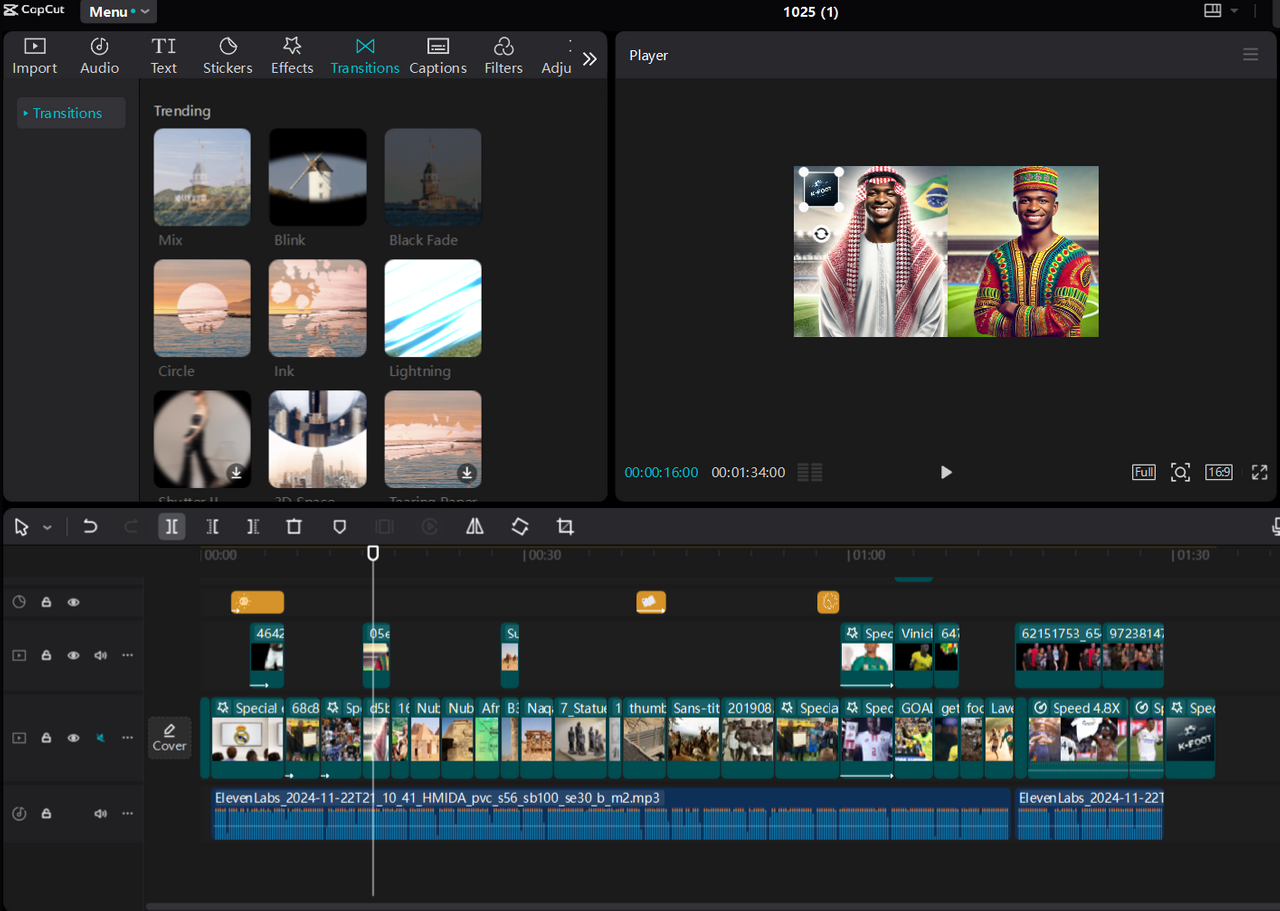Play the video preview
1280x911 pixels.
click(x=946, y=472)
